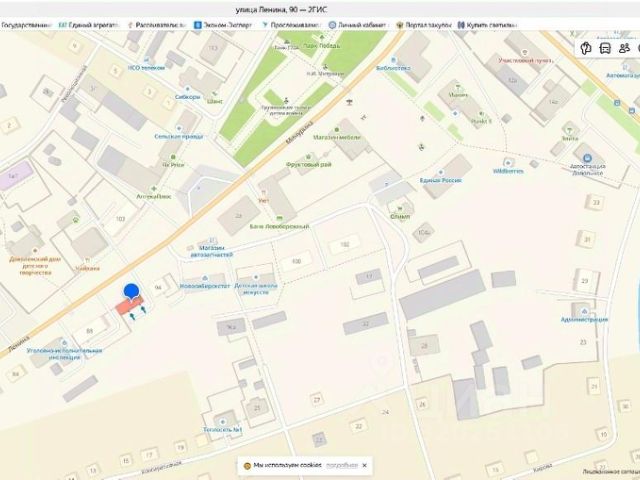The width and height of the screenshot is (640, 480).
Task: Select the Чайхана cafe marker
Action: coord(87,261)
